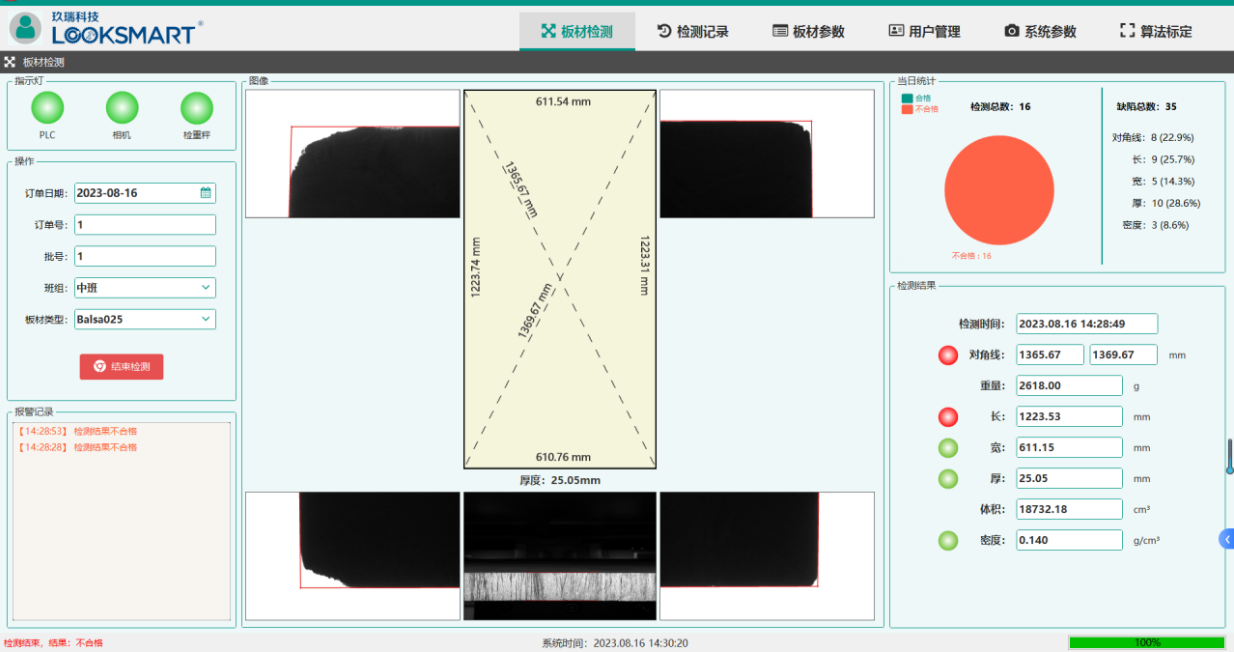
Task: Click the PLC green indicator light
Action: tap(47, 107)
